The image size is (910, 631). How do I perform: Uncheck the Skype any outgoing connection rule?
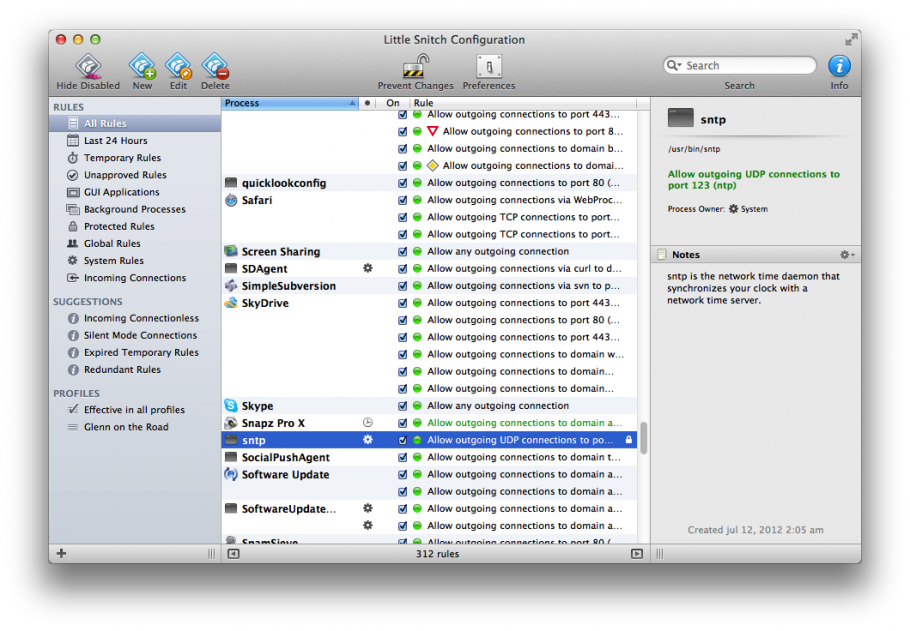coord(402,406)
